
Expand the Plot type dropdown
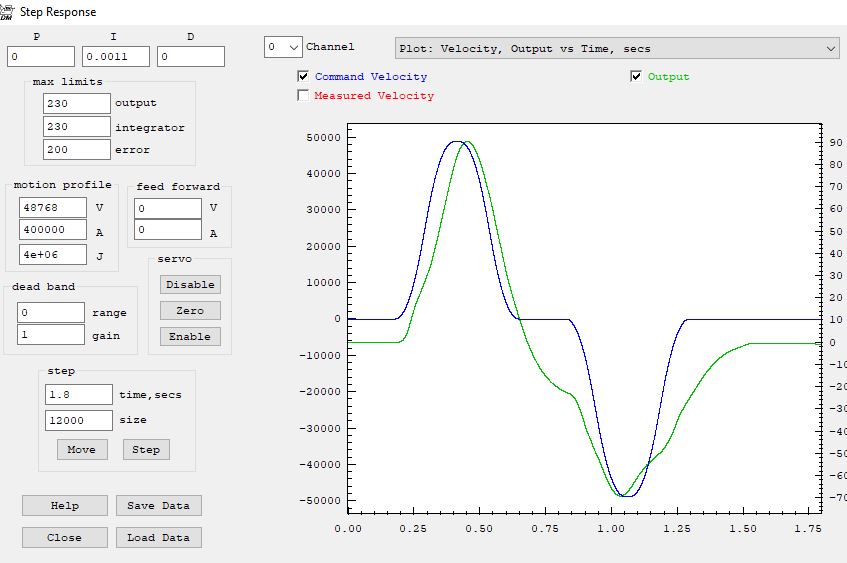(x=616, y=48)
